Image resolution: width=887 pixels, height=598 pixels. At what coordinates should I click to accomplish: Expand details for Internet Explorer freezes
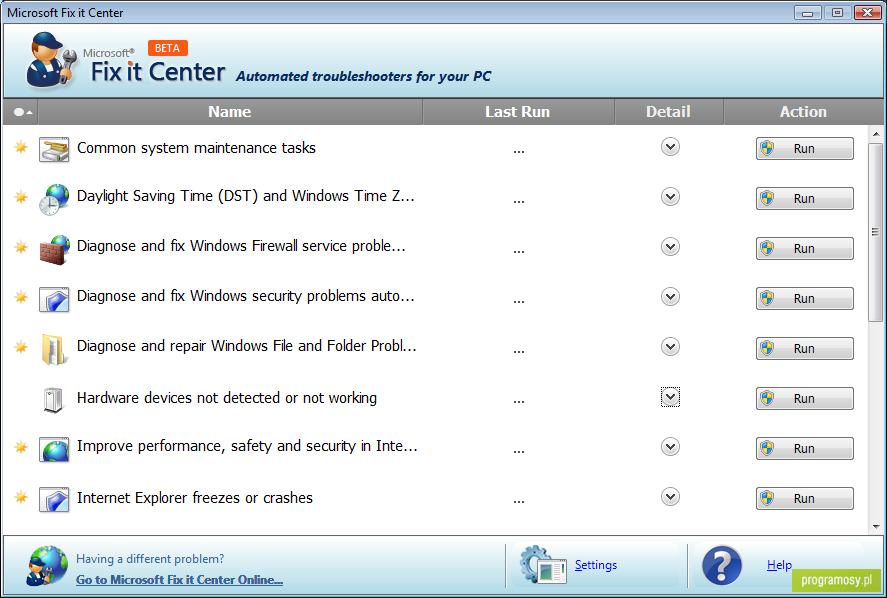click(x=670, y=497)
